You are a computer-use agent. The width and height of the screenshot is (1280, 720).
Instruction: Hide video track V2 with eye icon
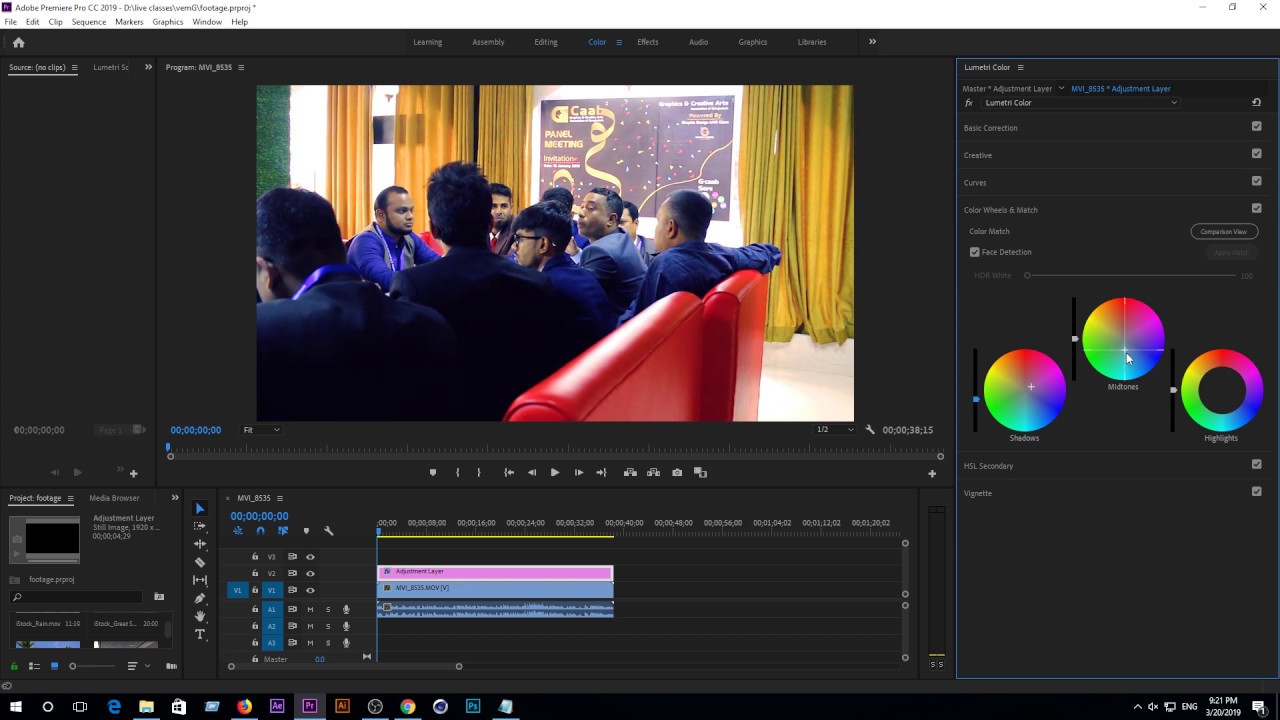point(310,574)
